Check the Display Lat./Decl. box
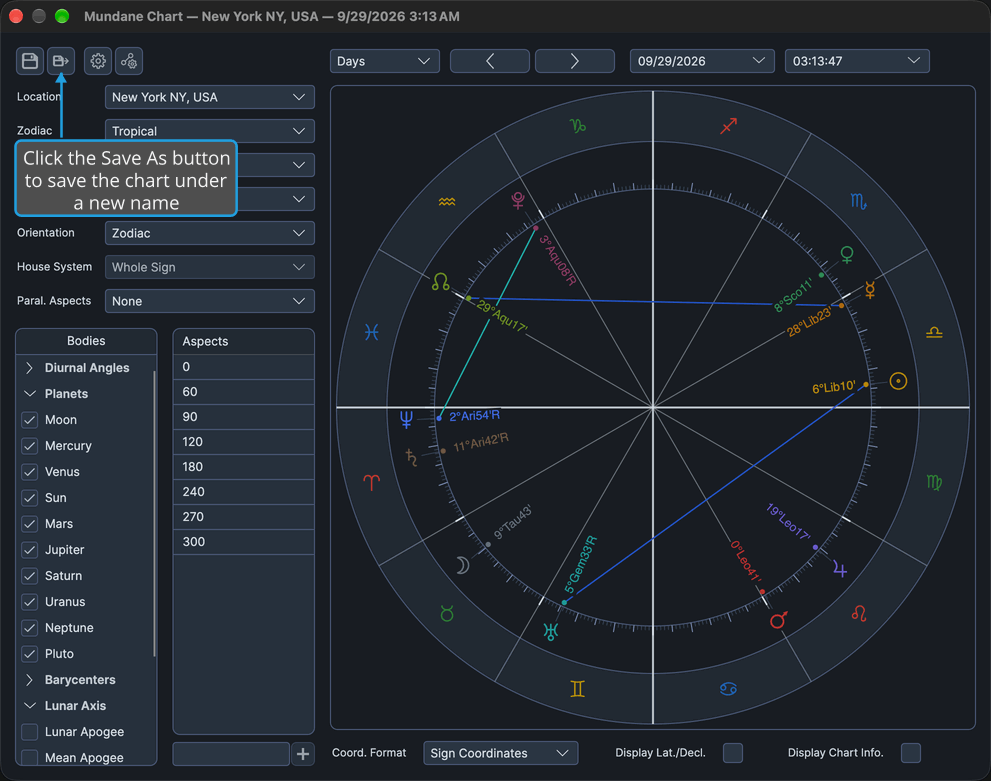This screenshot has height=781, width=991. (733, 753)
